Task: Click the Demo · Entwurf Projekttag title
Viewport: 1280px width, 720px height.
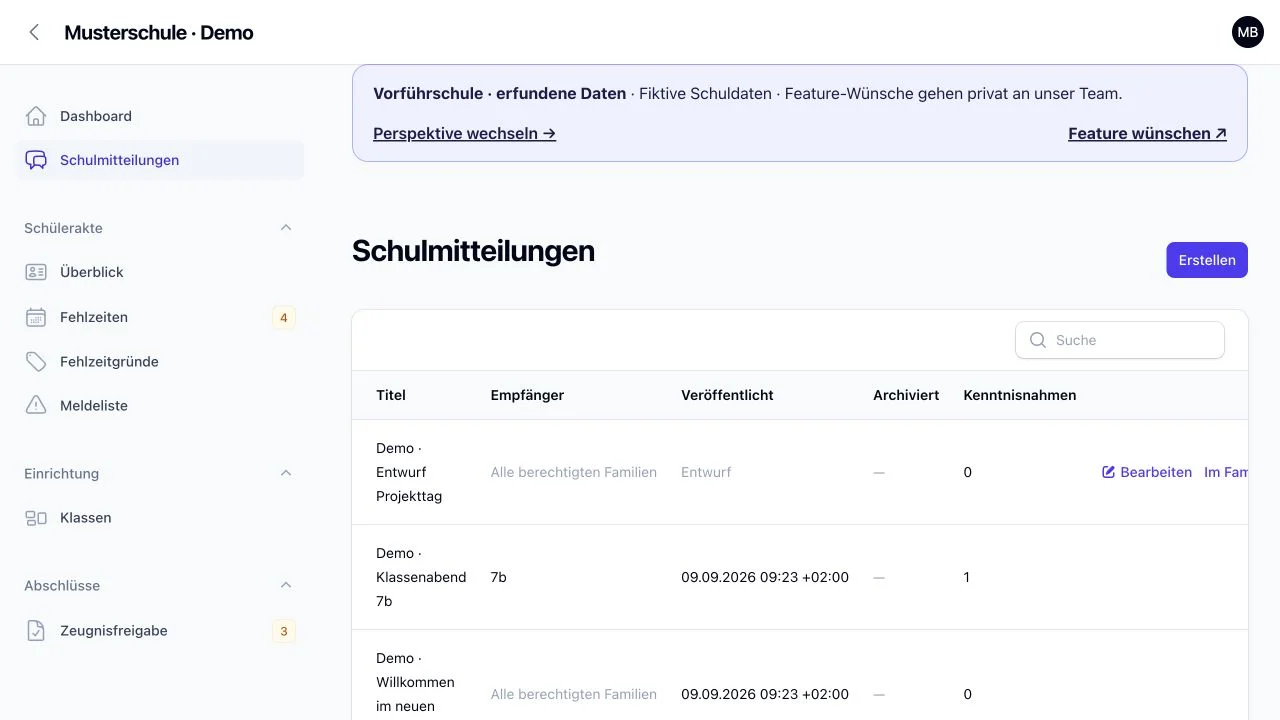Action: coord(409,472)
